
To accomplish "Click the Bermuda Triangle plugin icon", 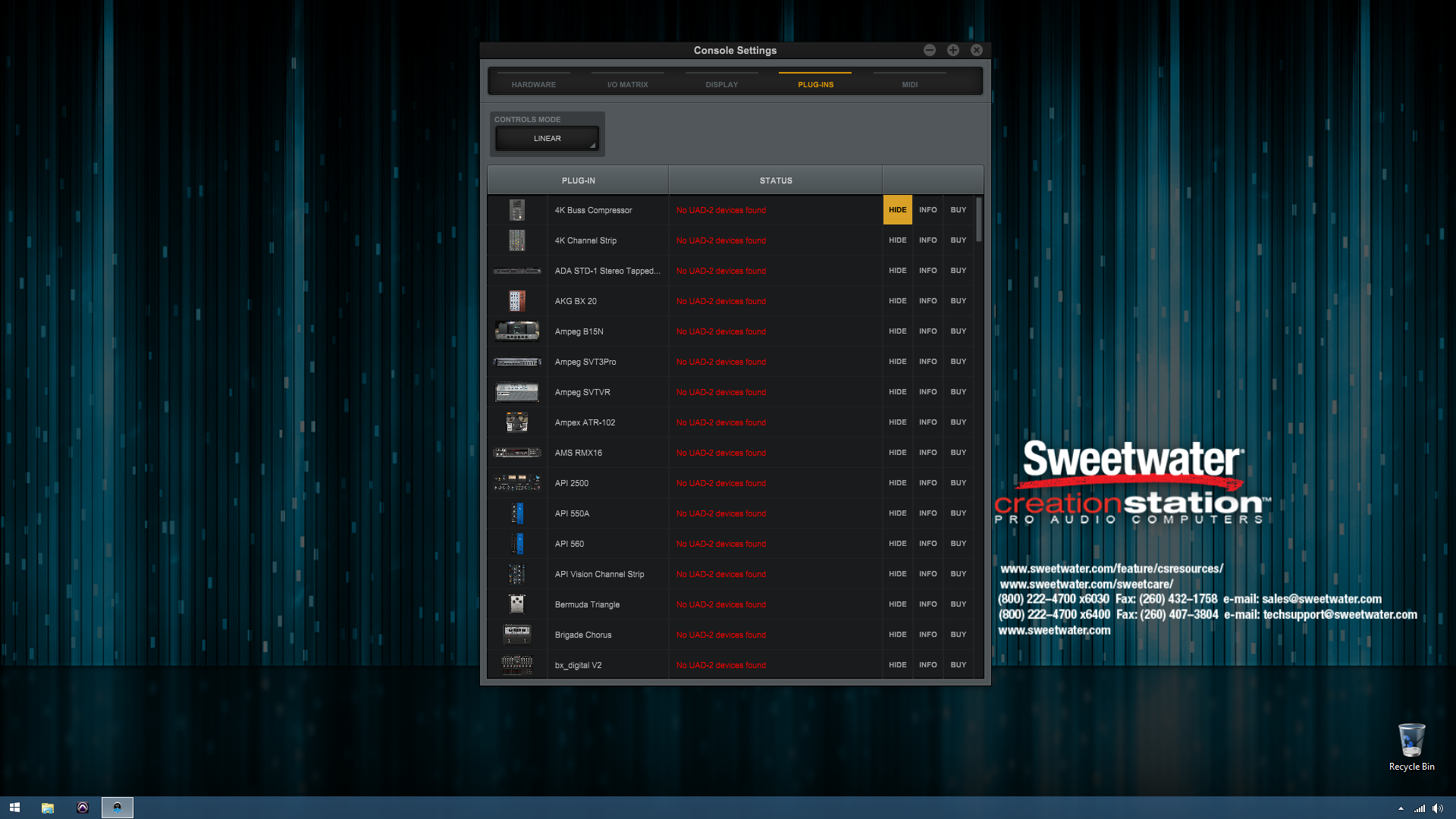I will point(516,604).
